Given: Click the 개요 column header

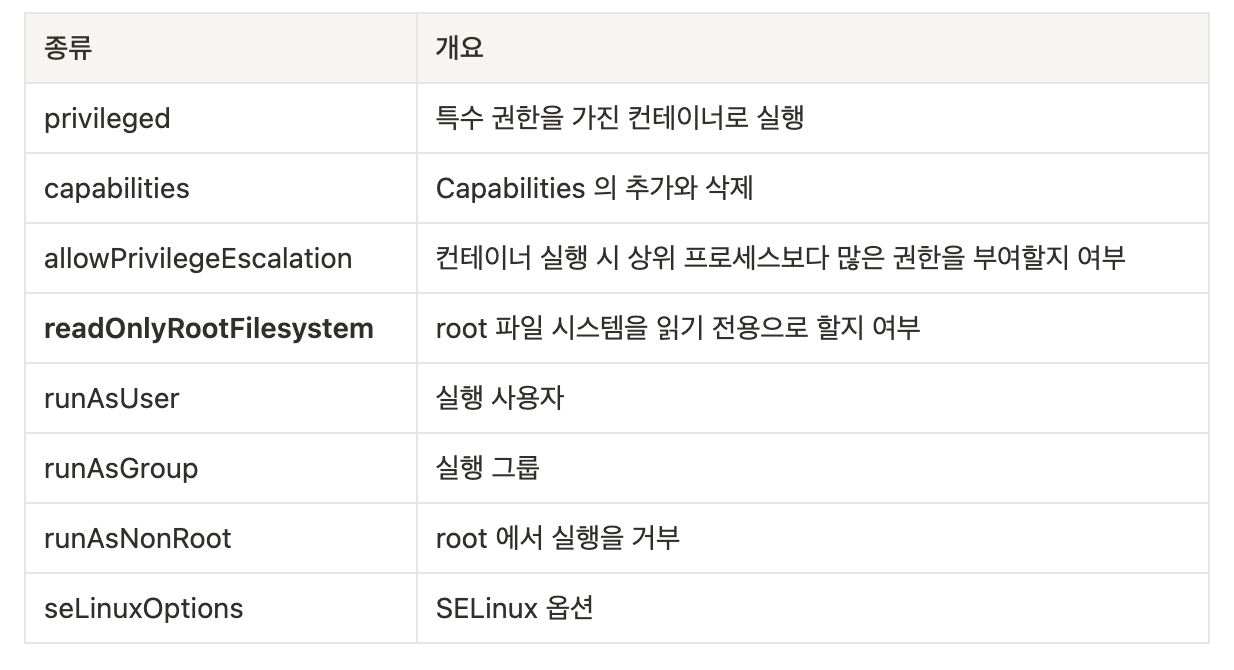Looking at the screenshot, I should [812, 48].
